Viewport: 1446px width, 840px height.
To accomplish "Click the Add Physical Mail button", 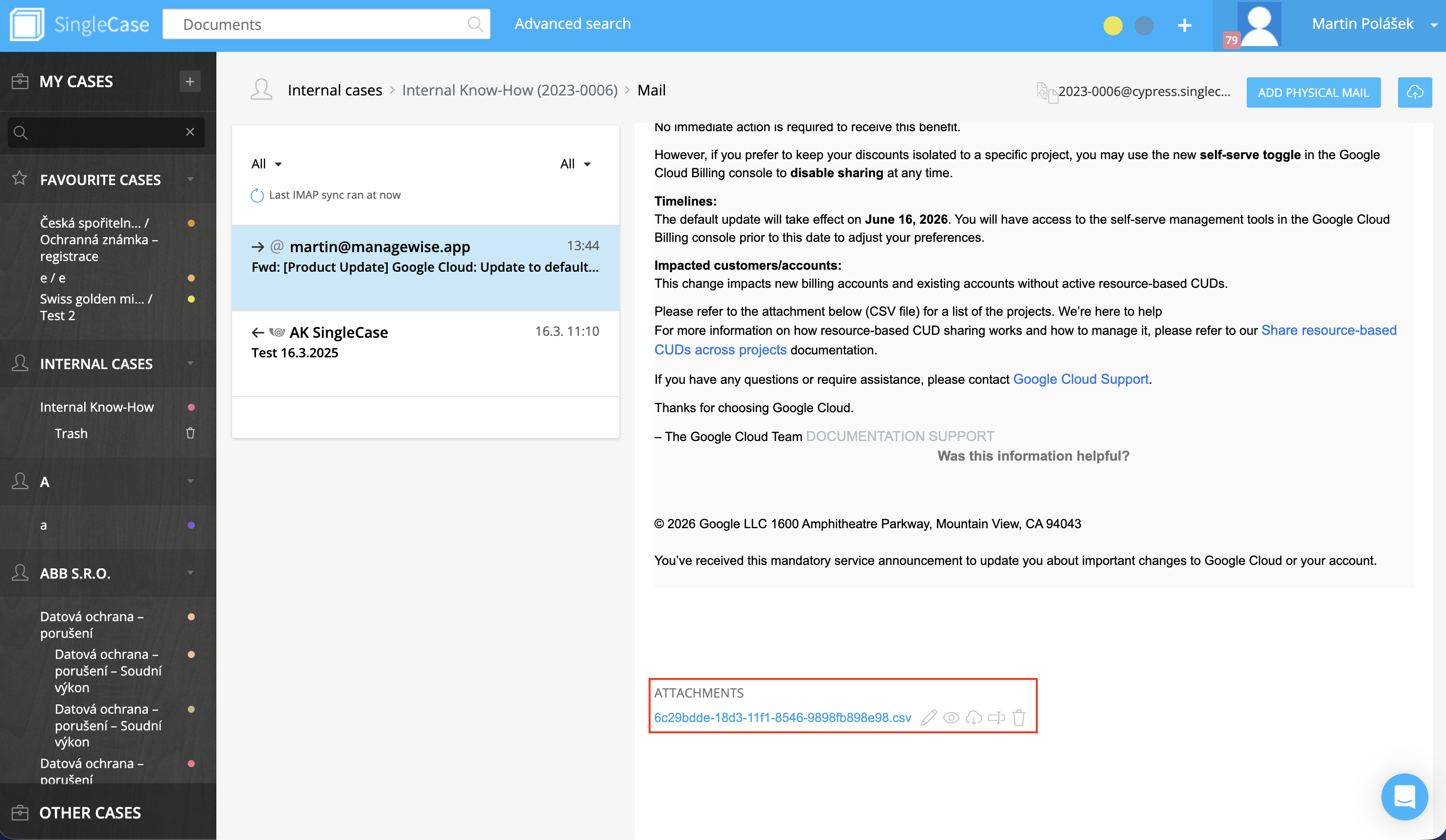I will pyautogui.click(x=1313, y=93).
